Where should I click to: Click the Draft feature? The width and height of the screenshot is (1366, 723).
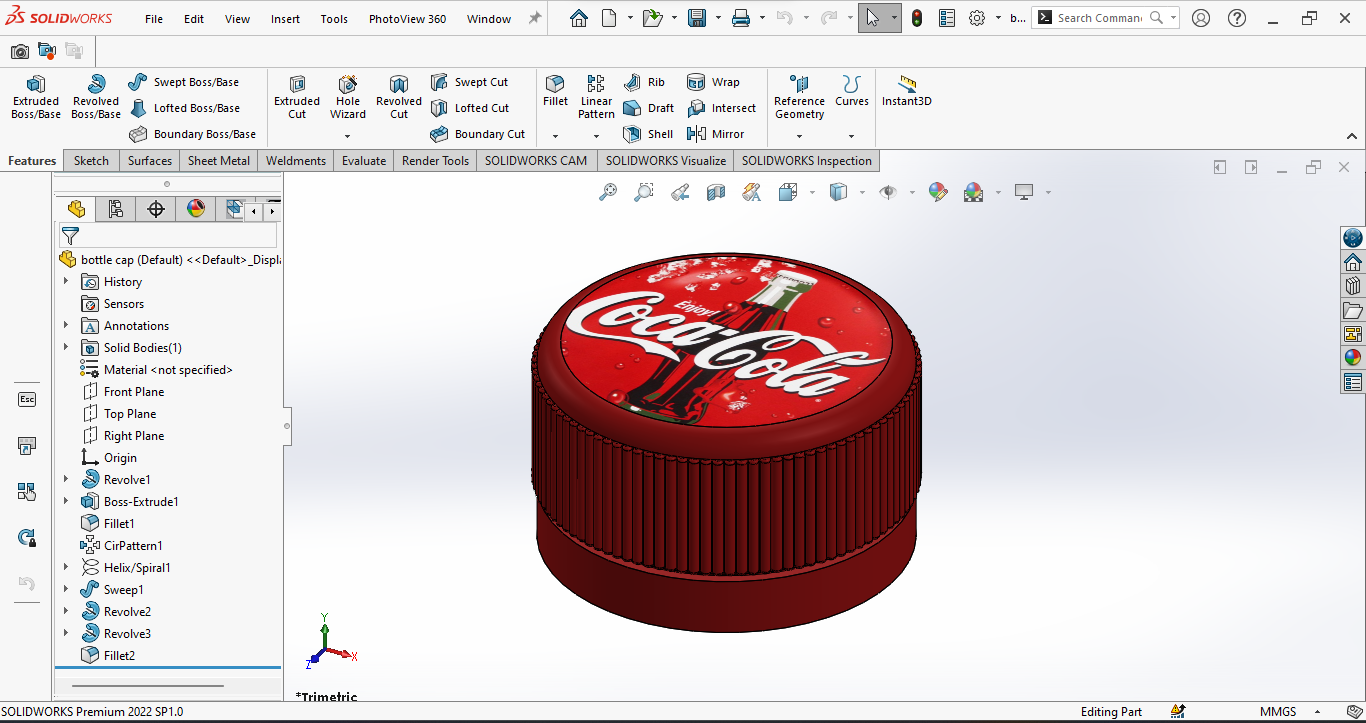coord(648,108)
